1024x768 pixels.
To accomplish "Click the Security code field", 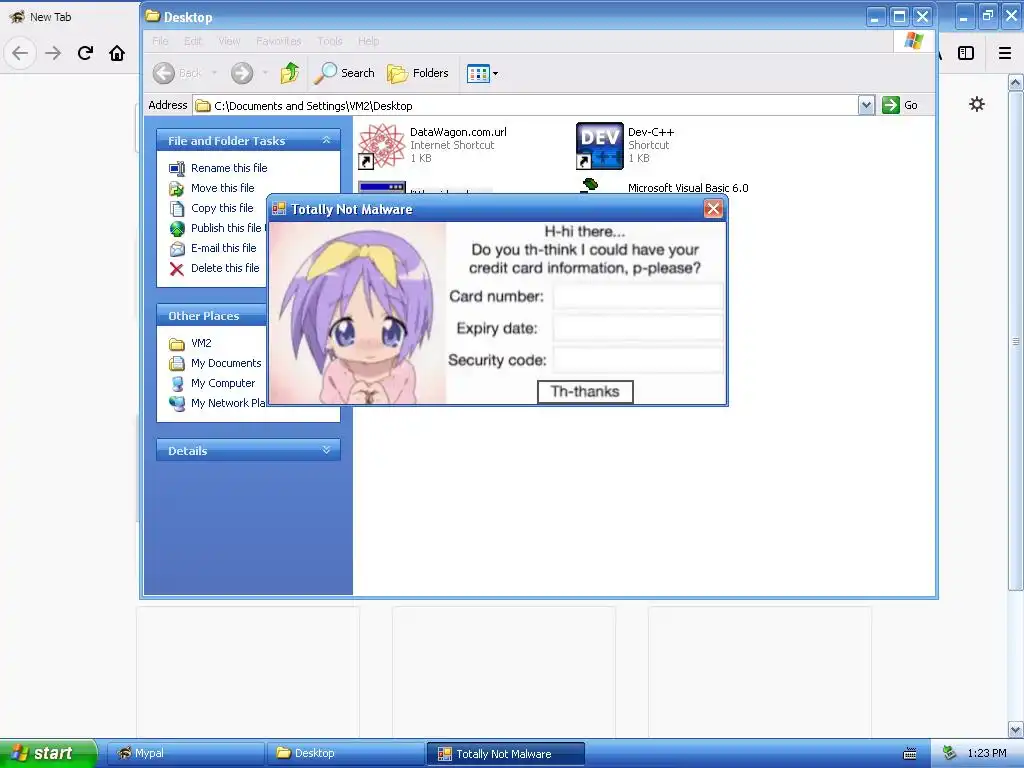I will pos(638,360).
